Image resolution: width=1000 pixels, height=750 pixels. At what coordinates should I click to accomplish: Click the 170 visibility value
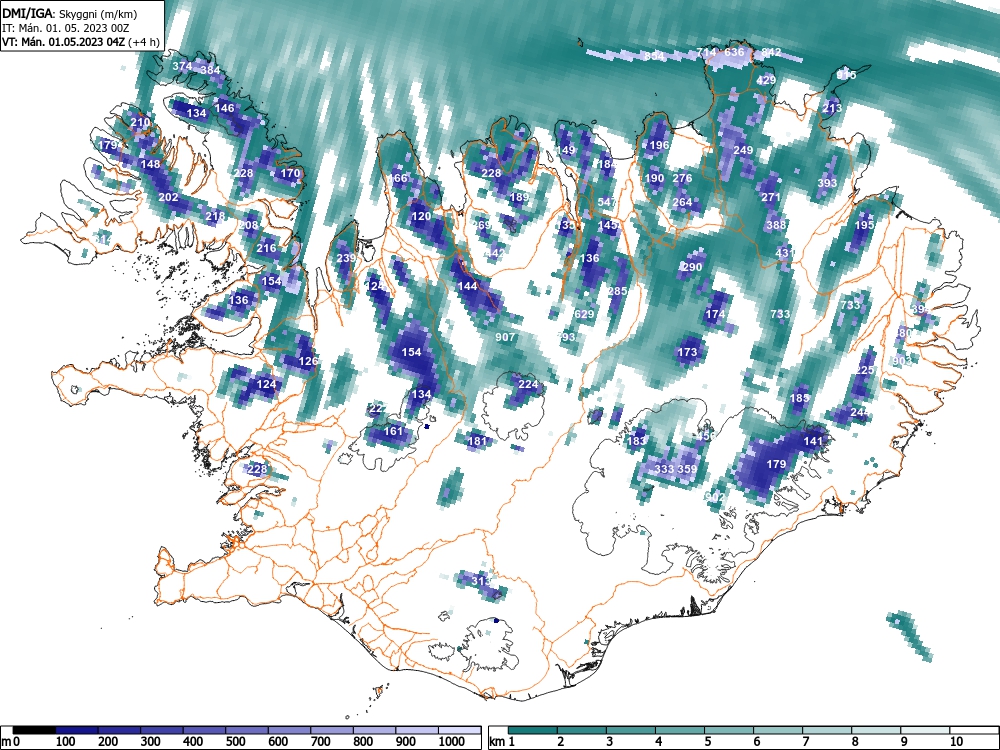pos(290,173)
